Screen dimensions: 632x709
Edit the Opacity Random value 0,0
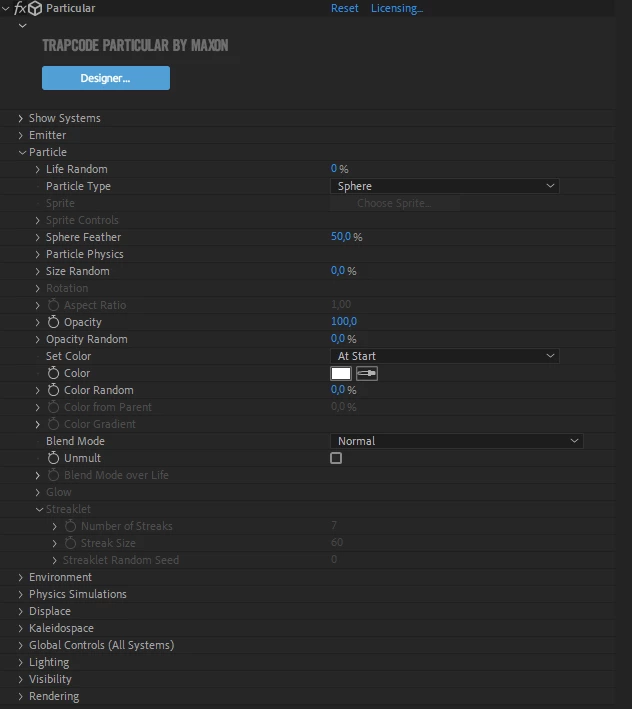338,338
